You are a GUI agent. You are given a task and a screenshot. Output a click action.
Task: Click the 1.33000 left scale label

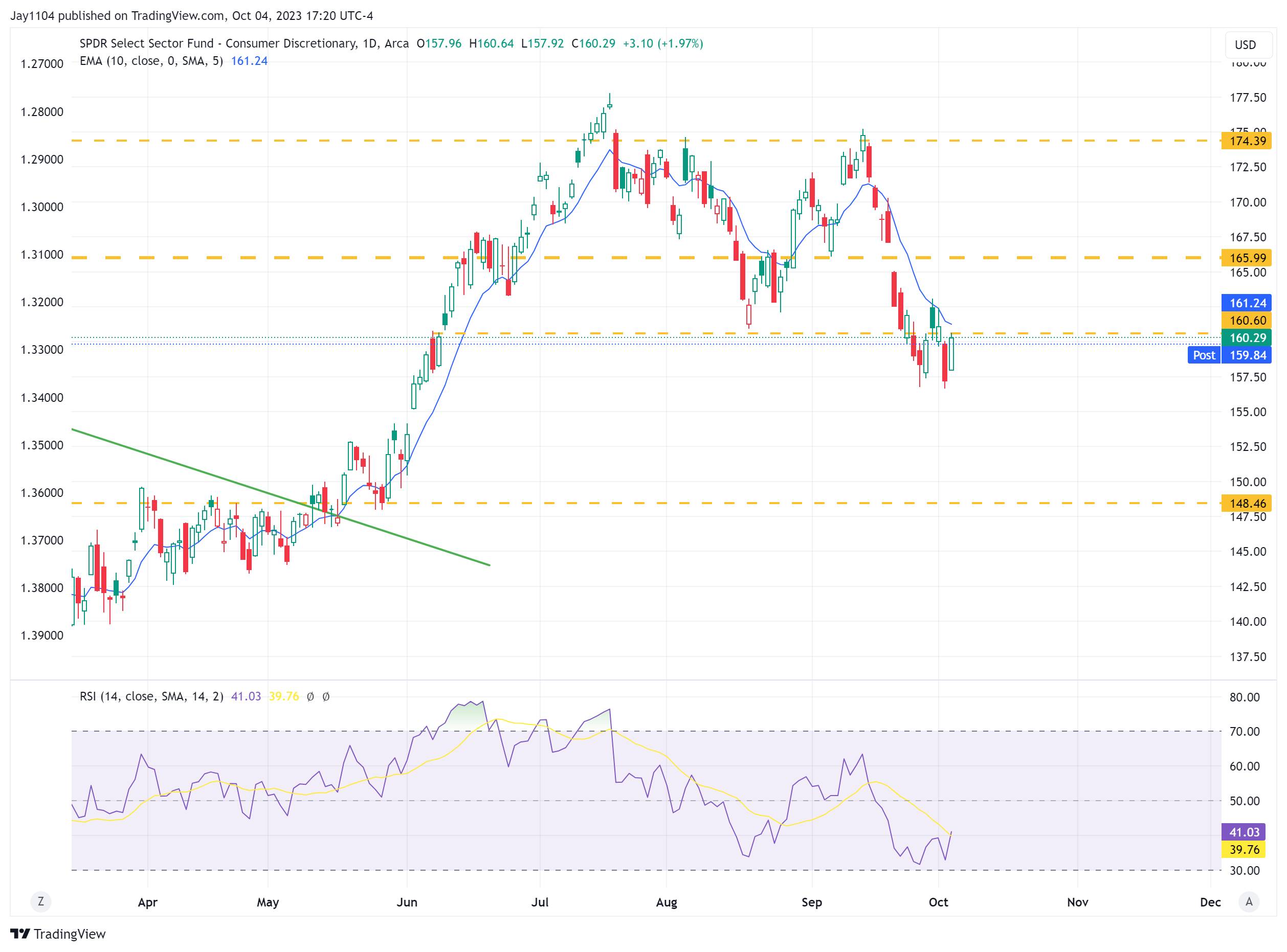[x=42, y=350]
